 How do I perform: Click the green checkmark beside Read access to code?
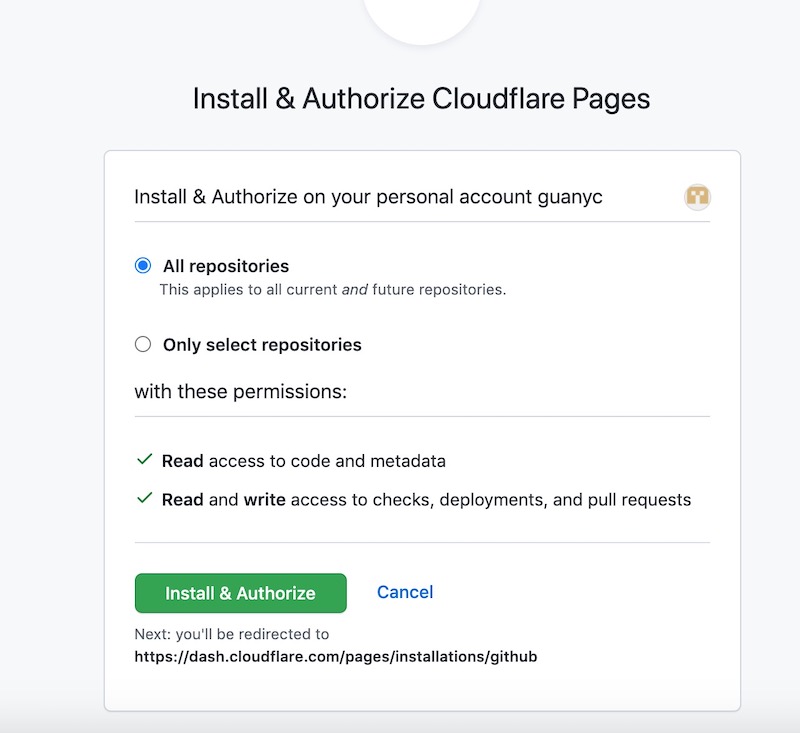click(145, 459)
